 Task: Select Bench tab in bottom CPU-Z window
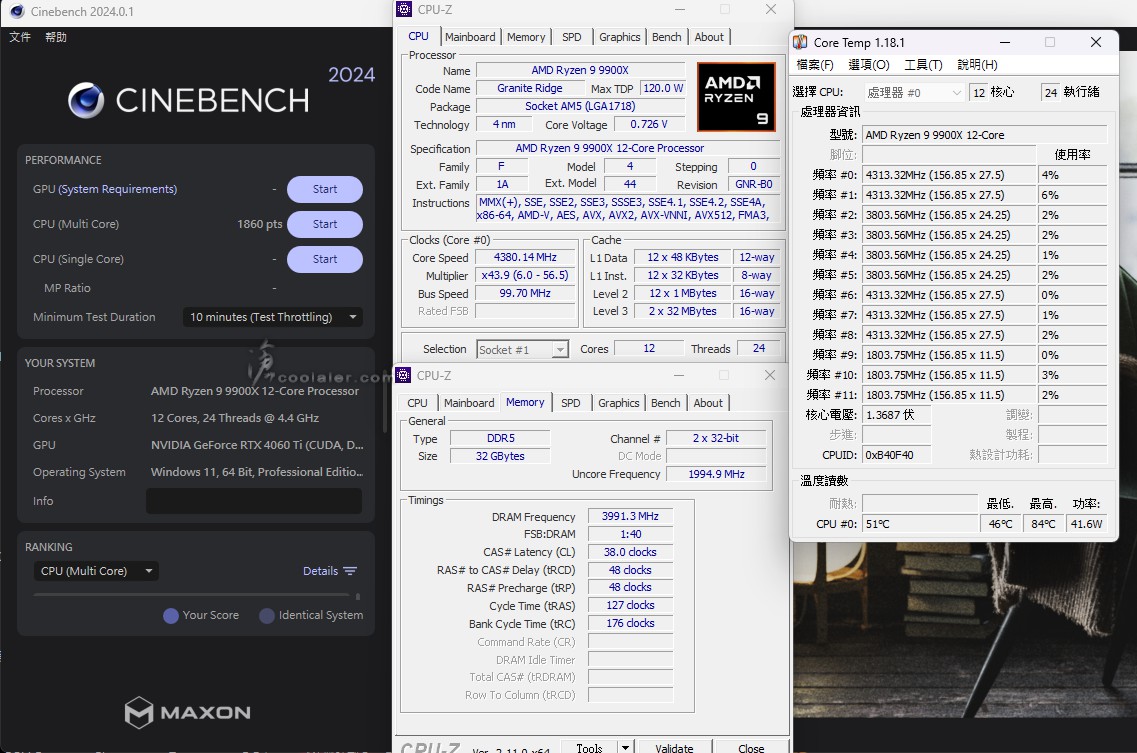point(666,403)
